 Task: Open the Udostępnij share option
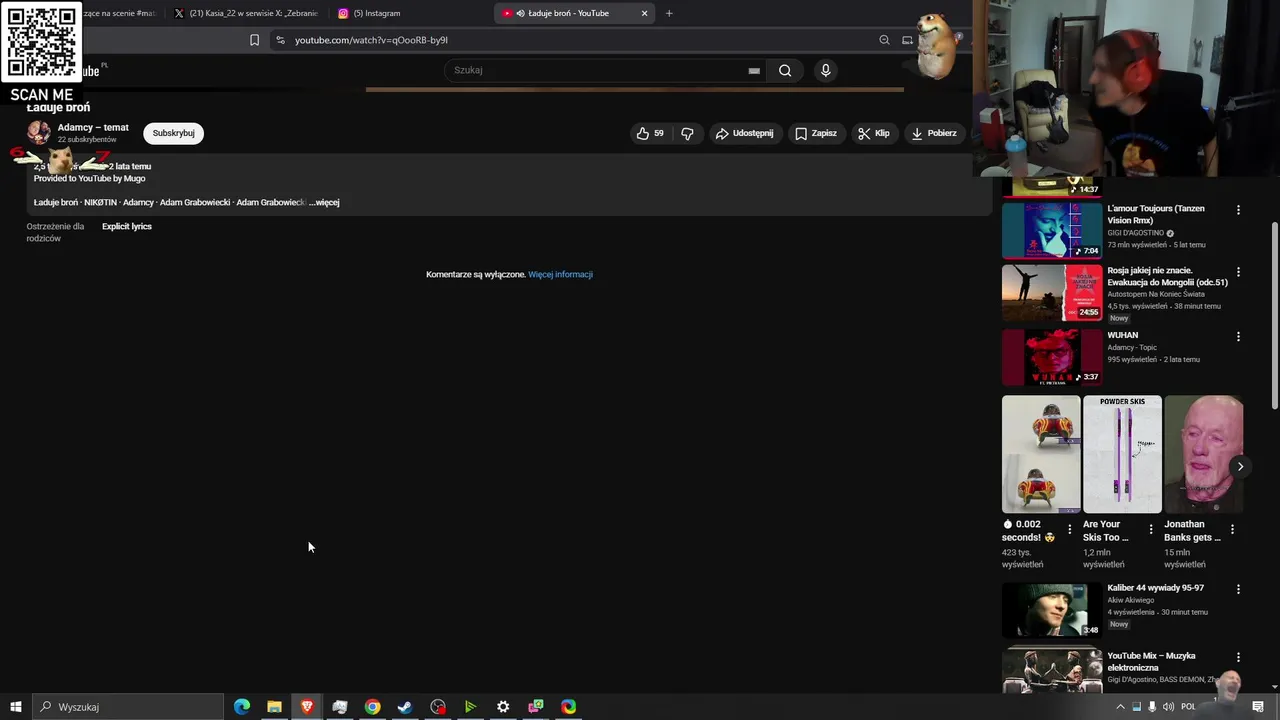click(744, 133)
